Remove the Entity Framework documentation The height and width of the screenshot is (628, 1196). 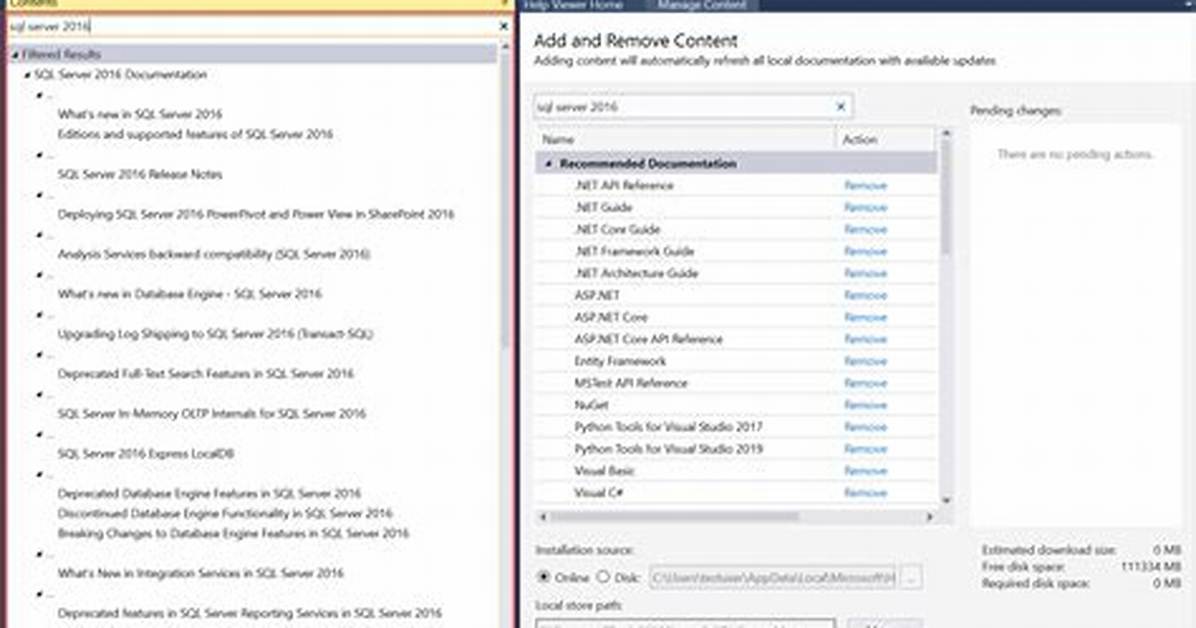[865, 361]
